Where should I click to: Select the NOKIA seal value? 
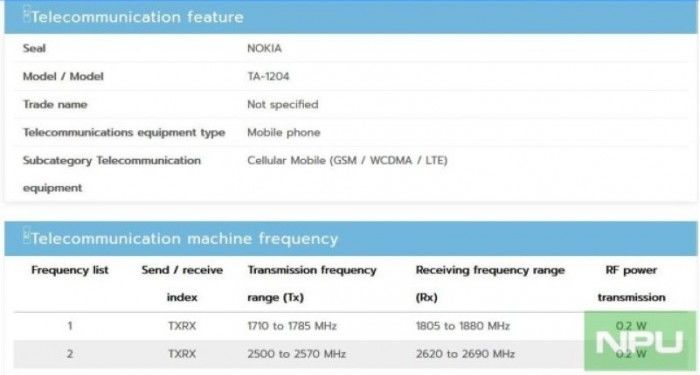264,48
